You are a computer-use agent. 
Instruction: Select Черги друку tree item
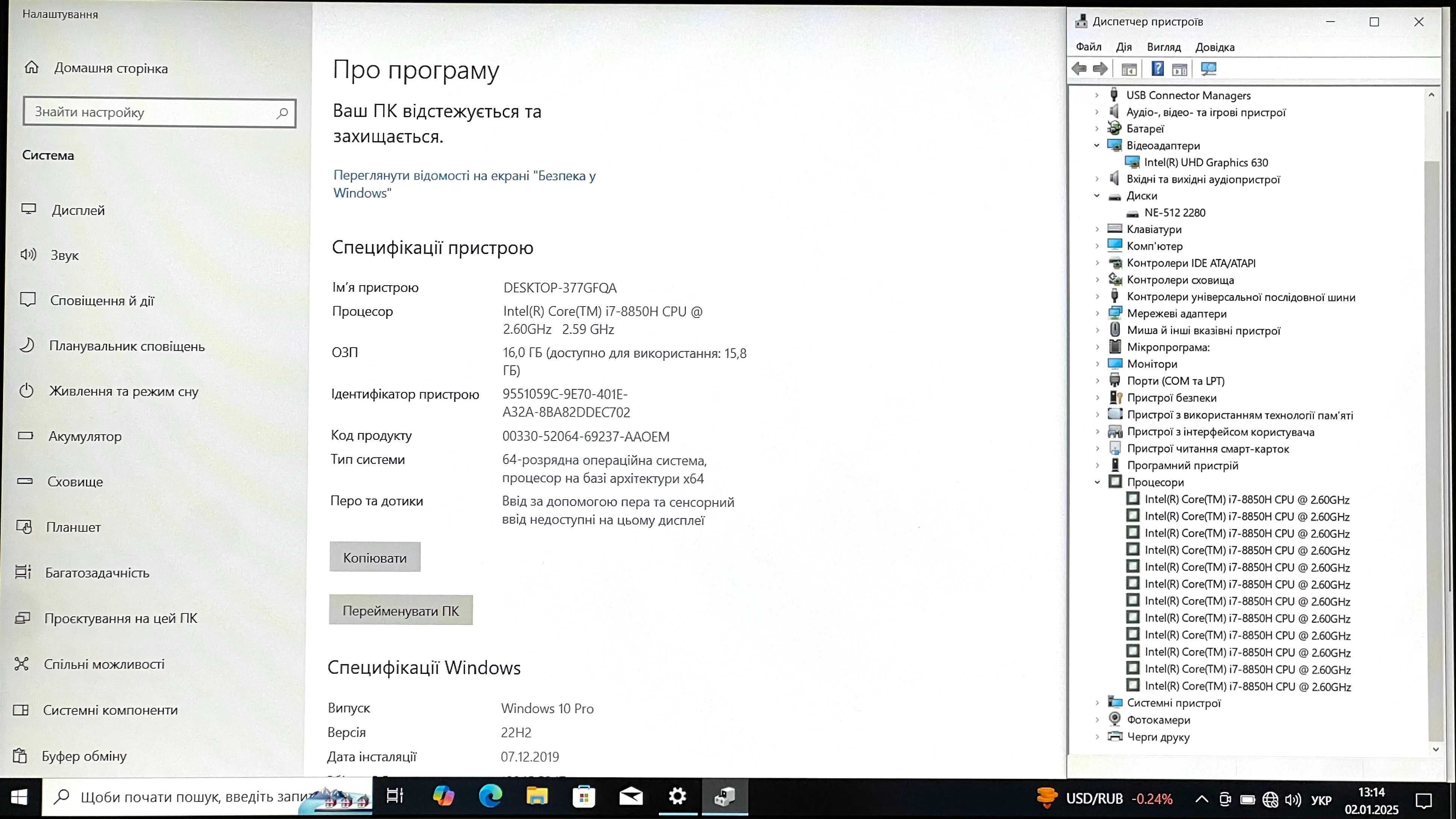click(1158, 737)
